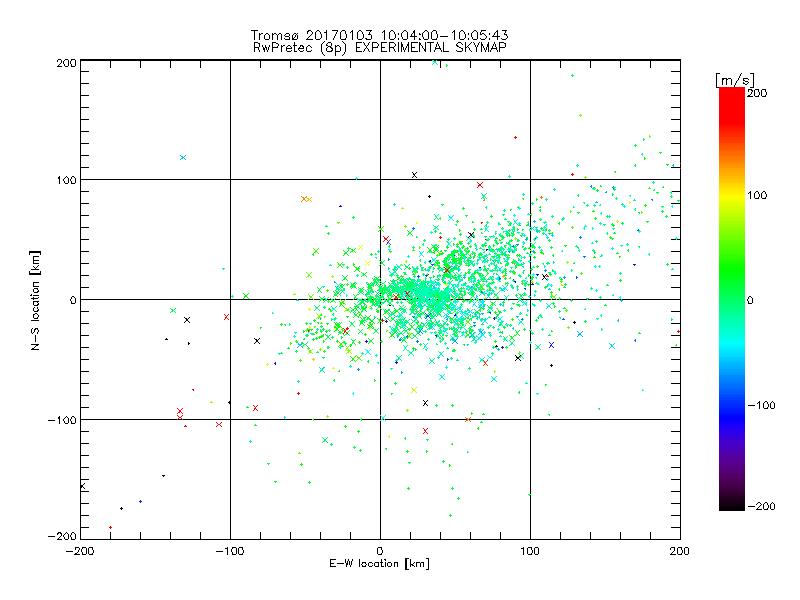Click the colorbar label '0'
This screenshot has width=800, height=600.
coord(750,300)
